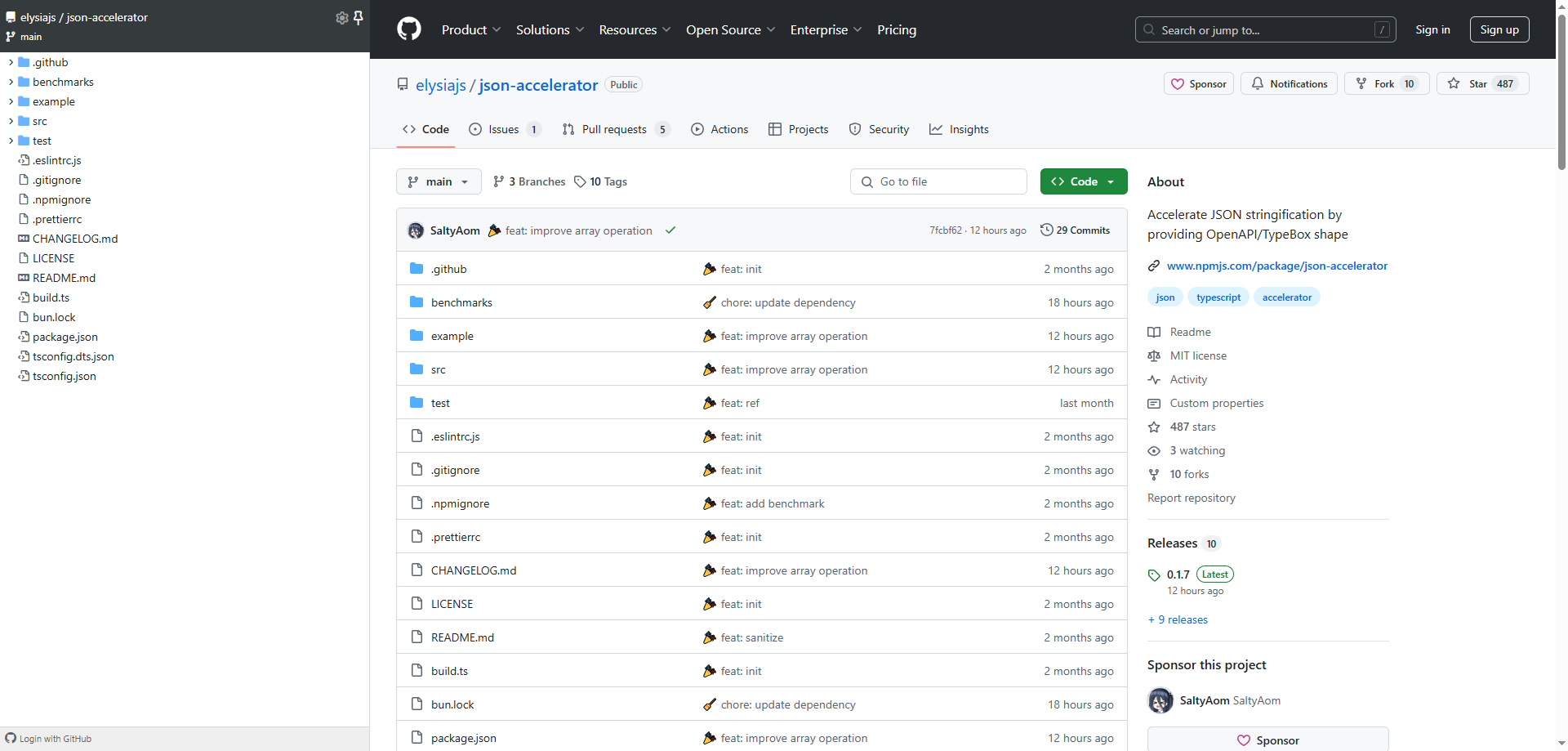View the 3 watching link
Viewport: 1568px width, 751px height.
1187,450
